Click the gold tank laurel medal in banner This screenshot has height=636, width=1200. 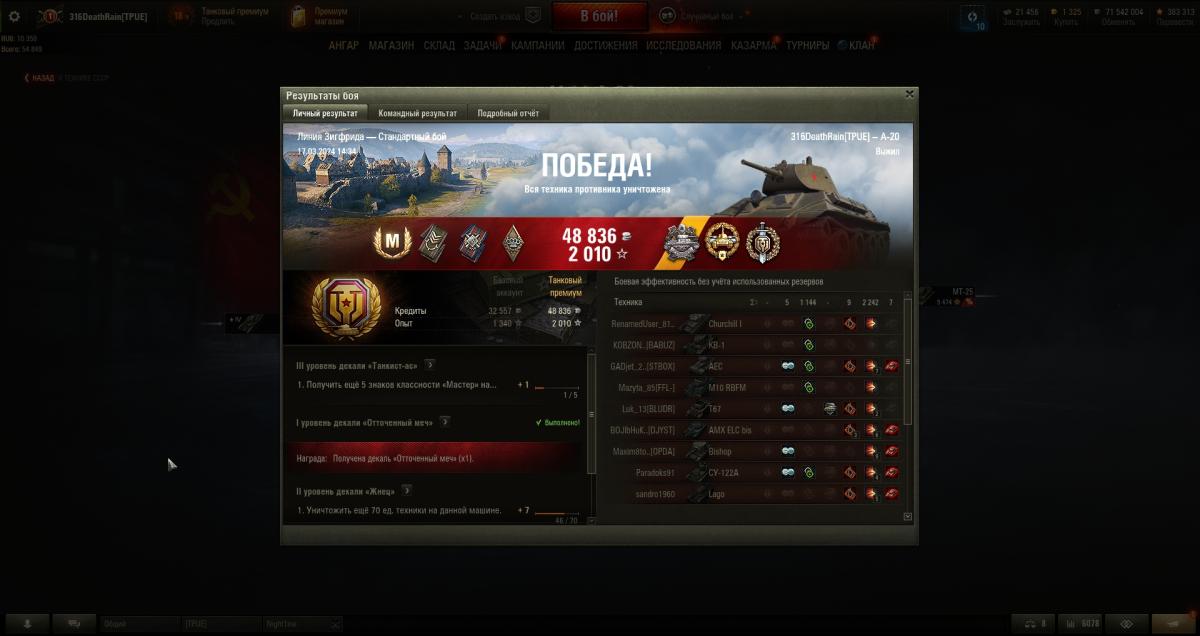[723, 241]
